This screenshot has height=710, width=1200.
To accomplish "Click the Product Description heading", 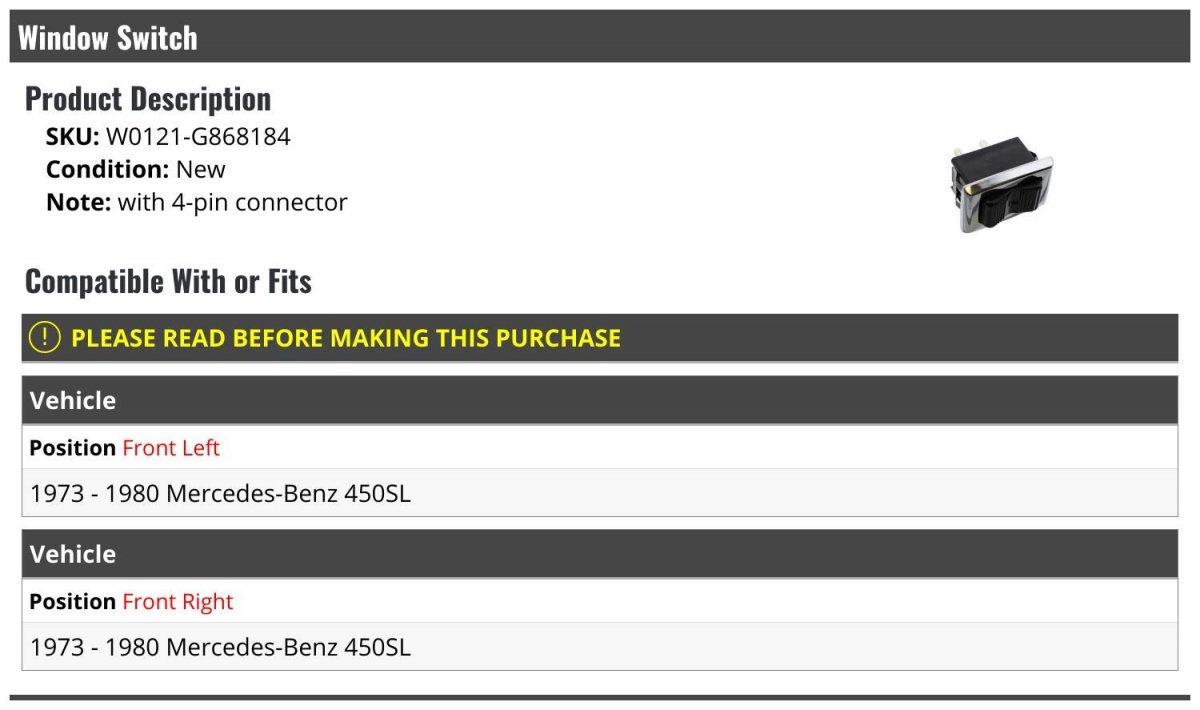I will coord(148,99).
